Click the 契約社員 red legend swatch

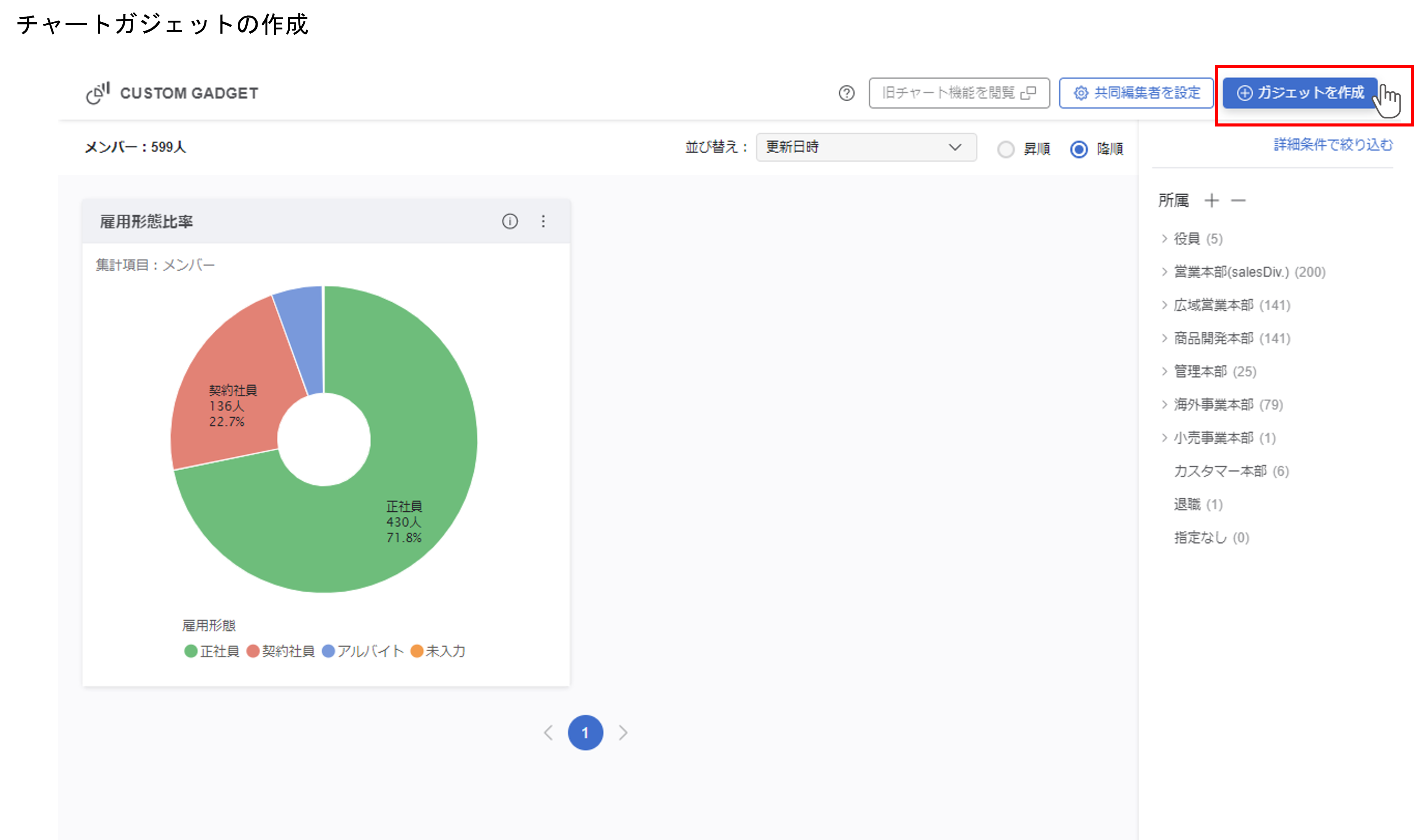253,651
